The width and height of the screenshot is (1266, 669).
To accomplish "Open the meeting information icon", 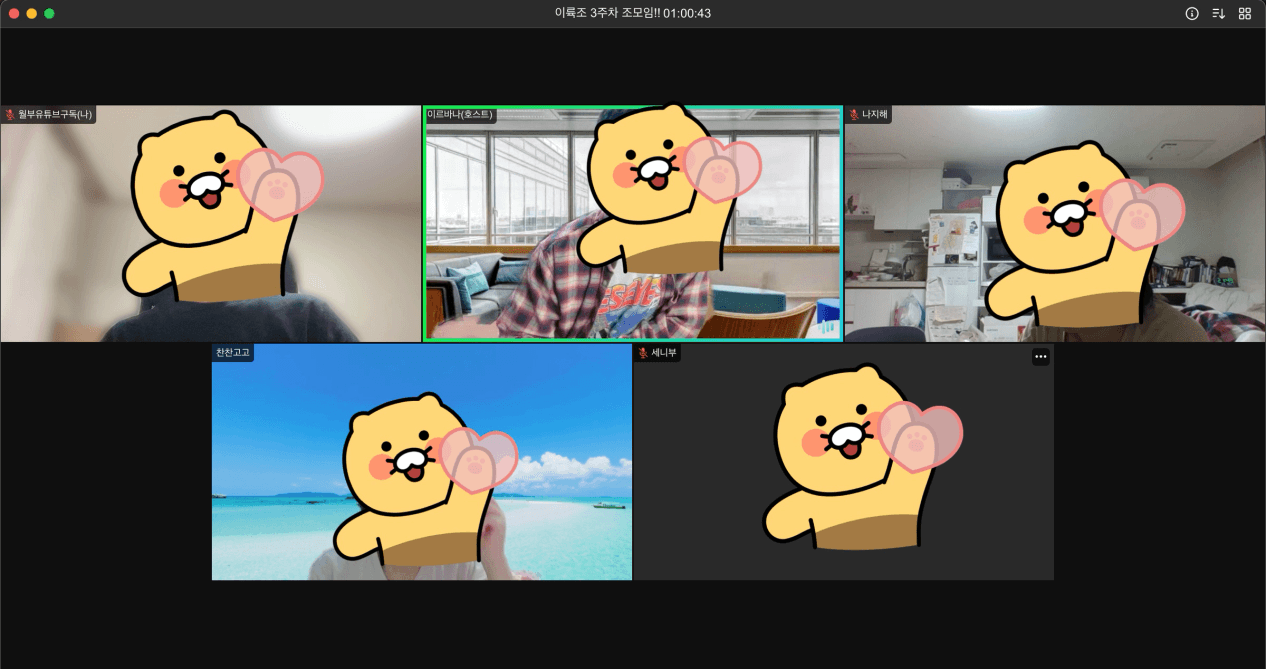I will 1192,13.
